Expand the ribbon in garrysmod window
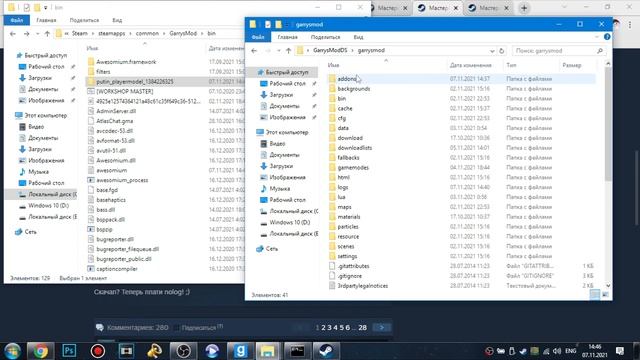The width and height of the screenshot is (640, 360). 597,37
